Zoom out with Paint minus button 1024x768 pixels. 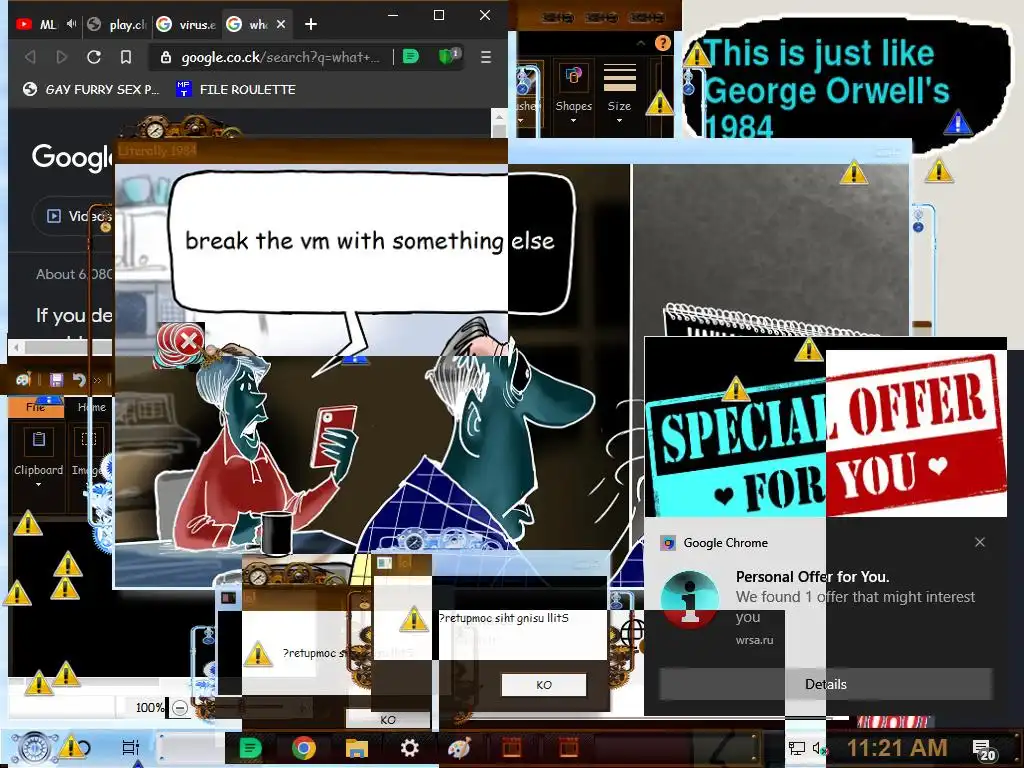pyautogui.click(x=180, y=707)
